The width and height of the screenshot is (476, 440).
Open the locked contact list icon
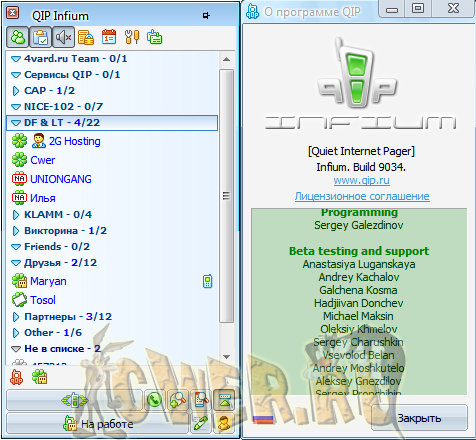point(86,37)
